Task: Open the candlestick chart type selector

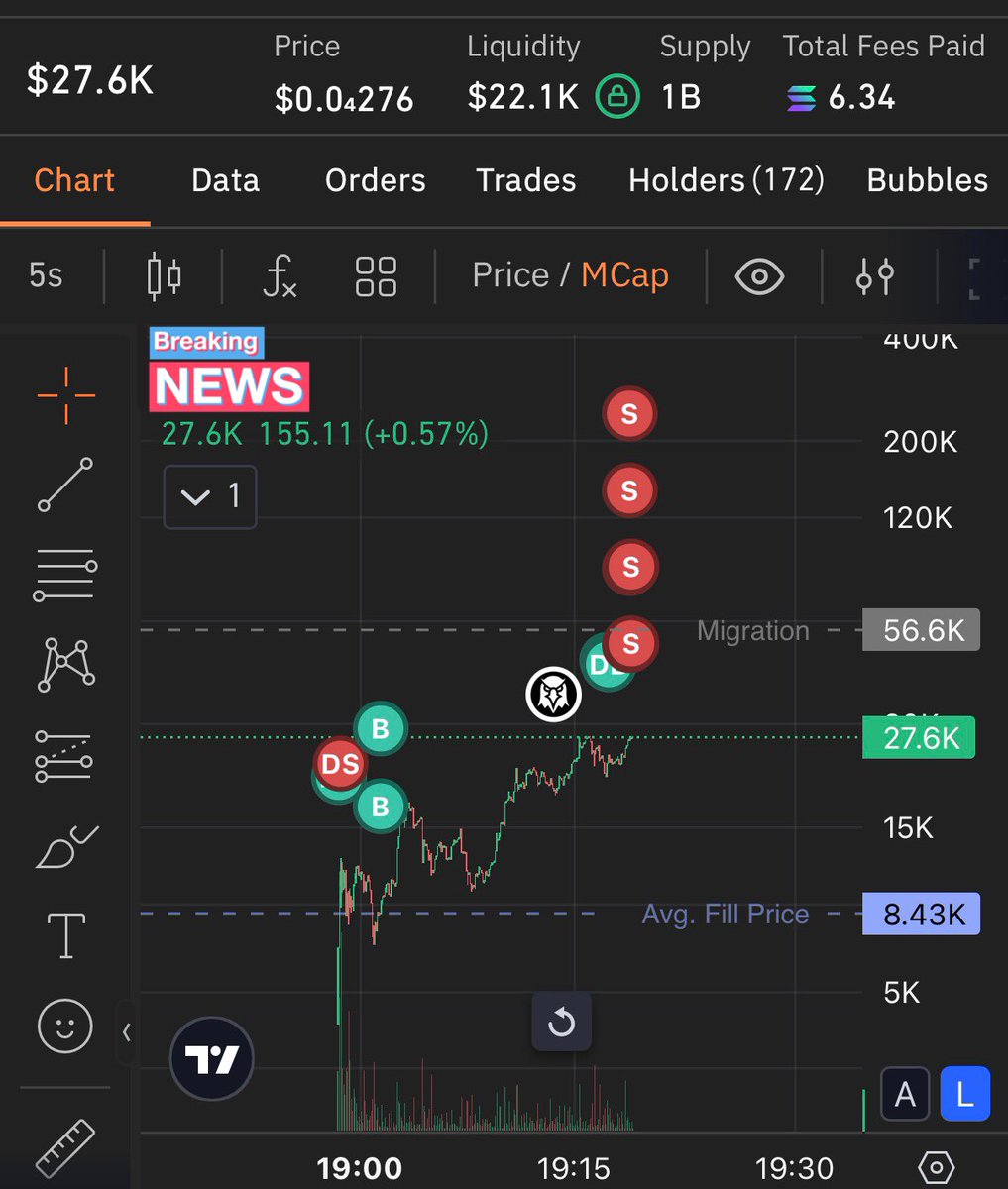Action: pos(164,275)
